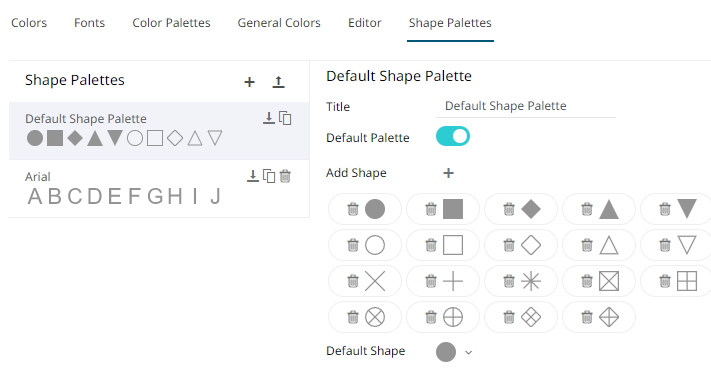711x373 pixels.
Task: Delete the filled diamond shape
Action: pos(509,209)
